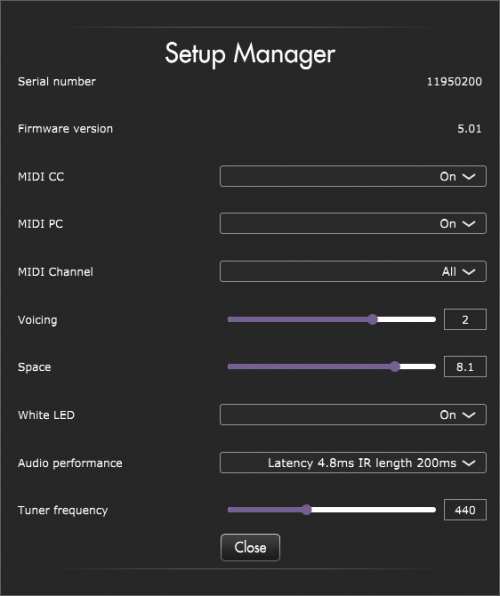500x596 pixels.
Task: Open the MIDI CC dropdown
Action: click(353, 176)
